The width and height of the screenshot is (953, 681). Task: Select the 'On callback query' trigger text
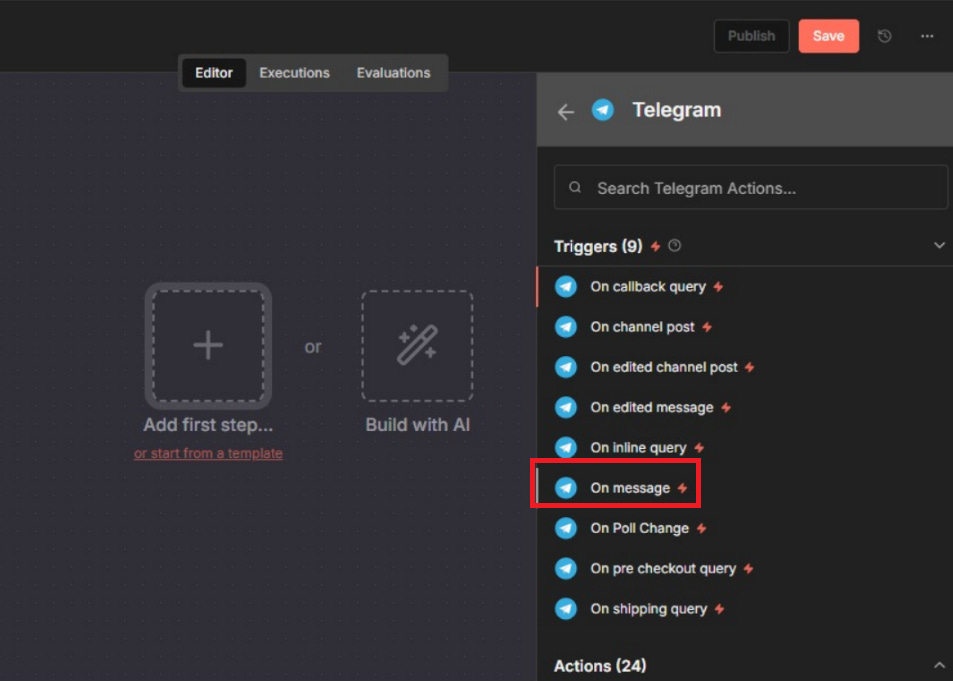click(648, 286)
